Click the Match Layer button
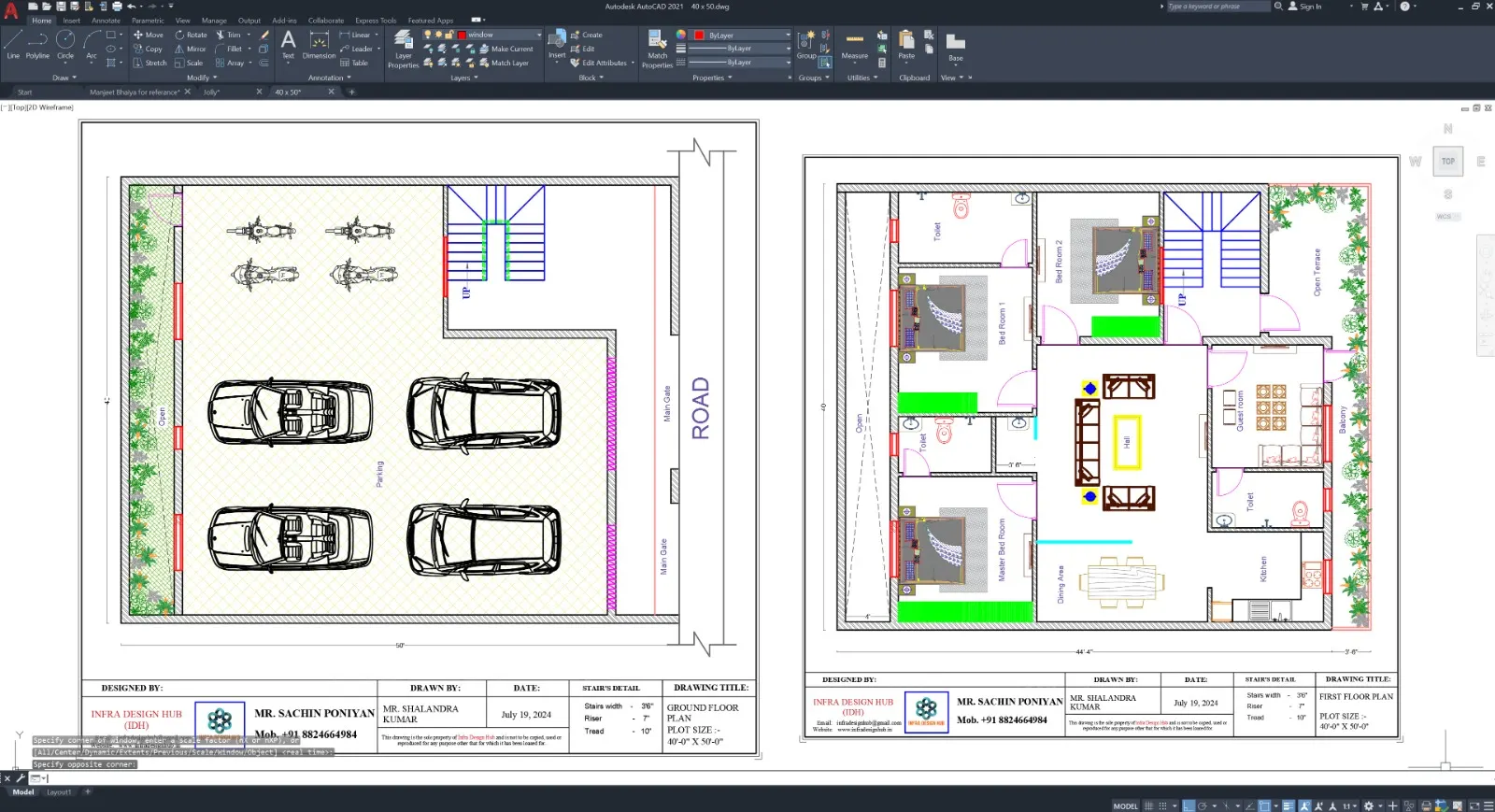This screenshot has width=1495, height=812. (505, 63)
